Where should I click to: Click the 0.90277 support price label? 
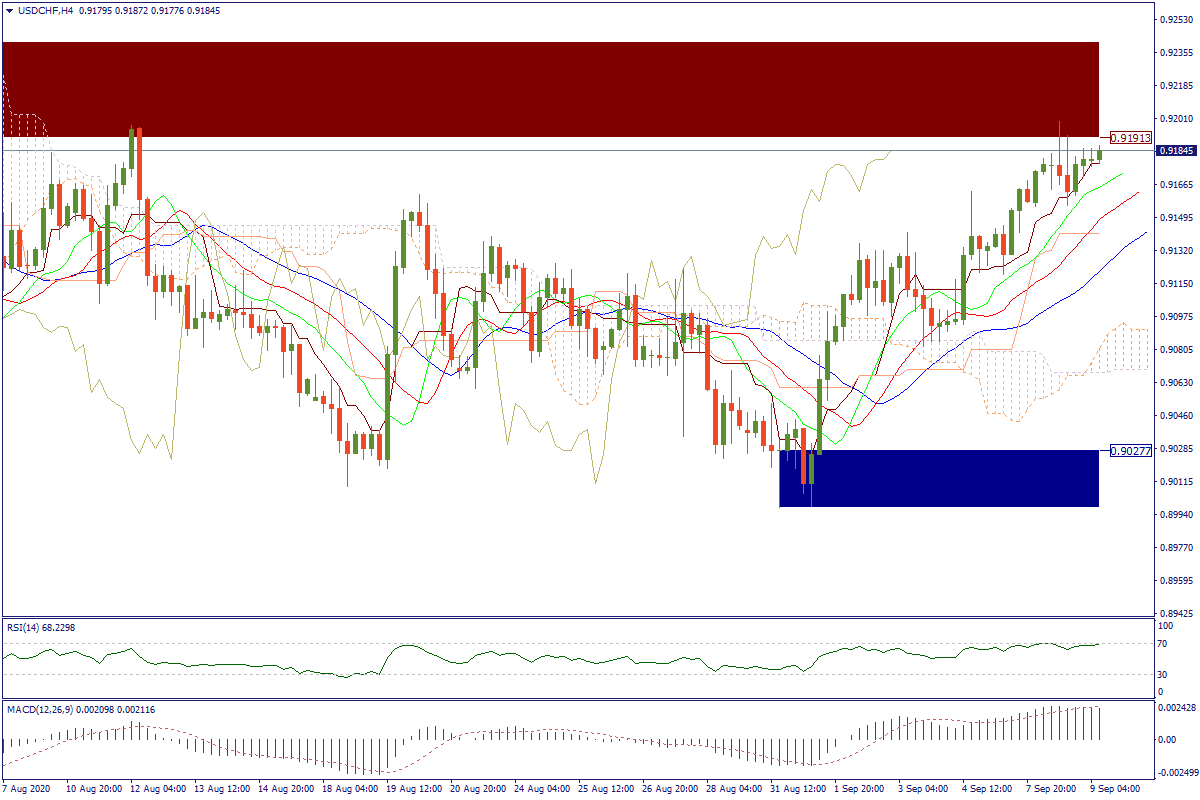tap(1130, 450)
